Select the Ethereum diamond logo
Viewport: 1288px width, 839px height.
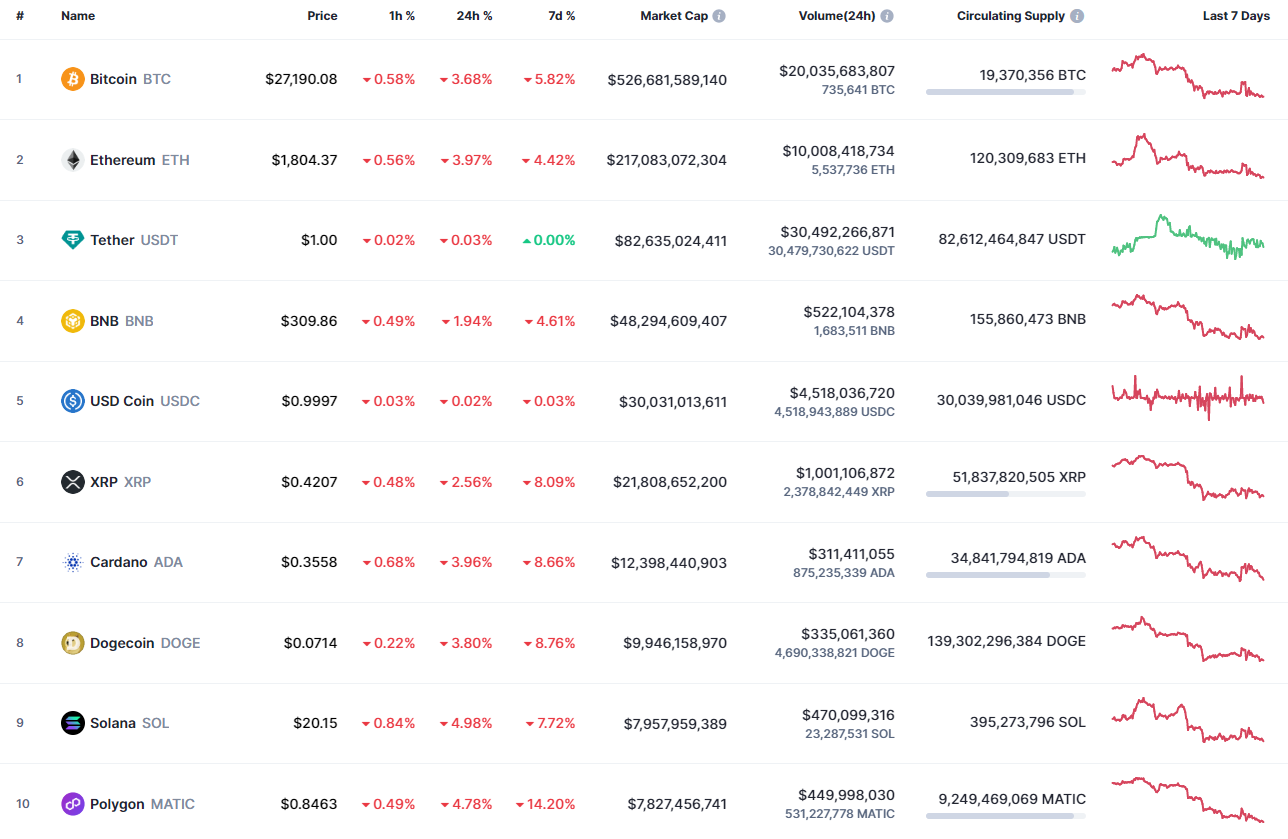72,159
